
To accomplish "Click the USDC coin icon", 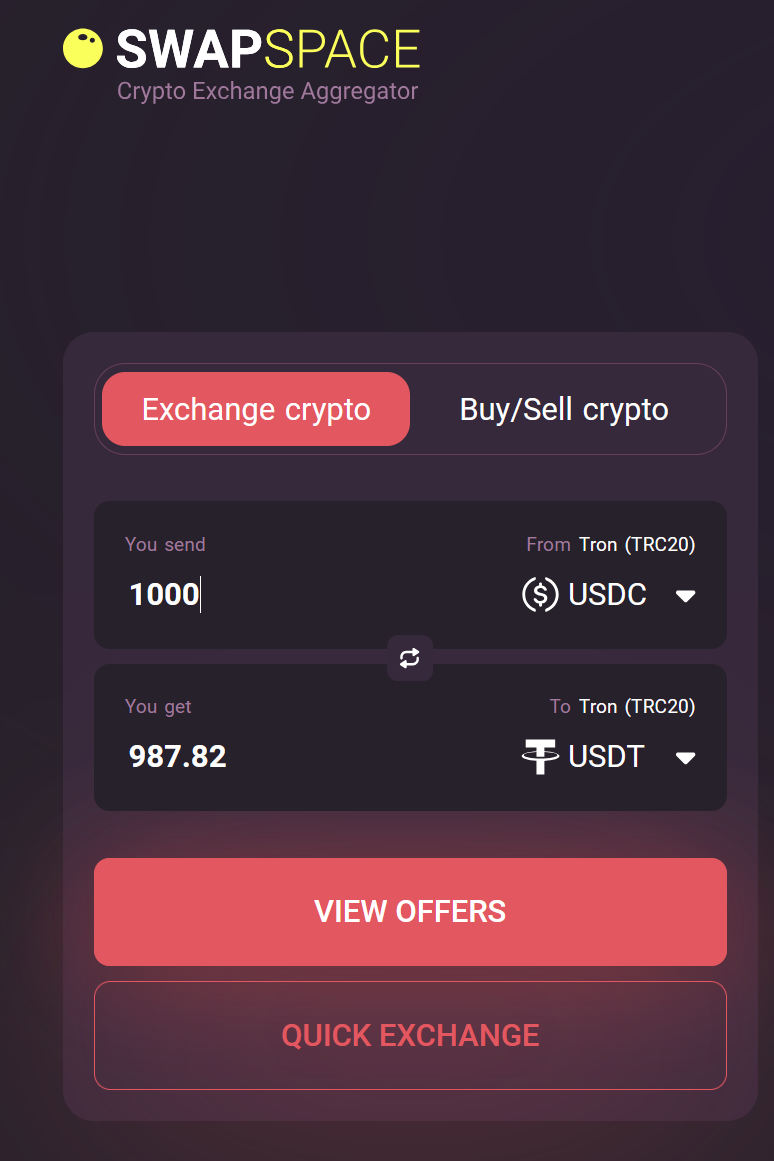I will pos(540,595).
